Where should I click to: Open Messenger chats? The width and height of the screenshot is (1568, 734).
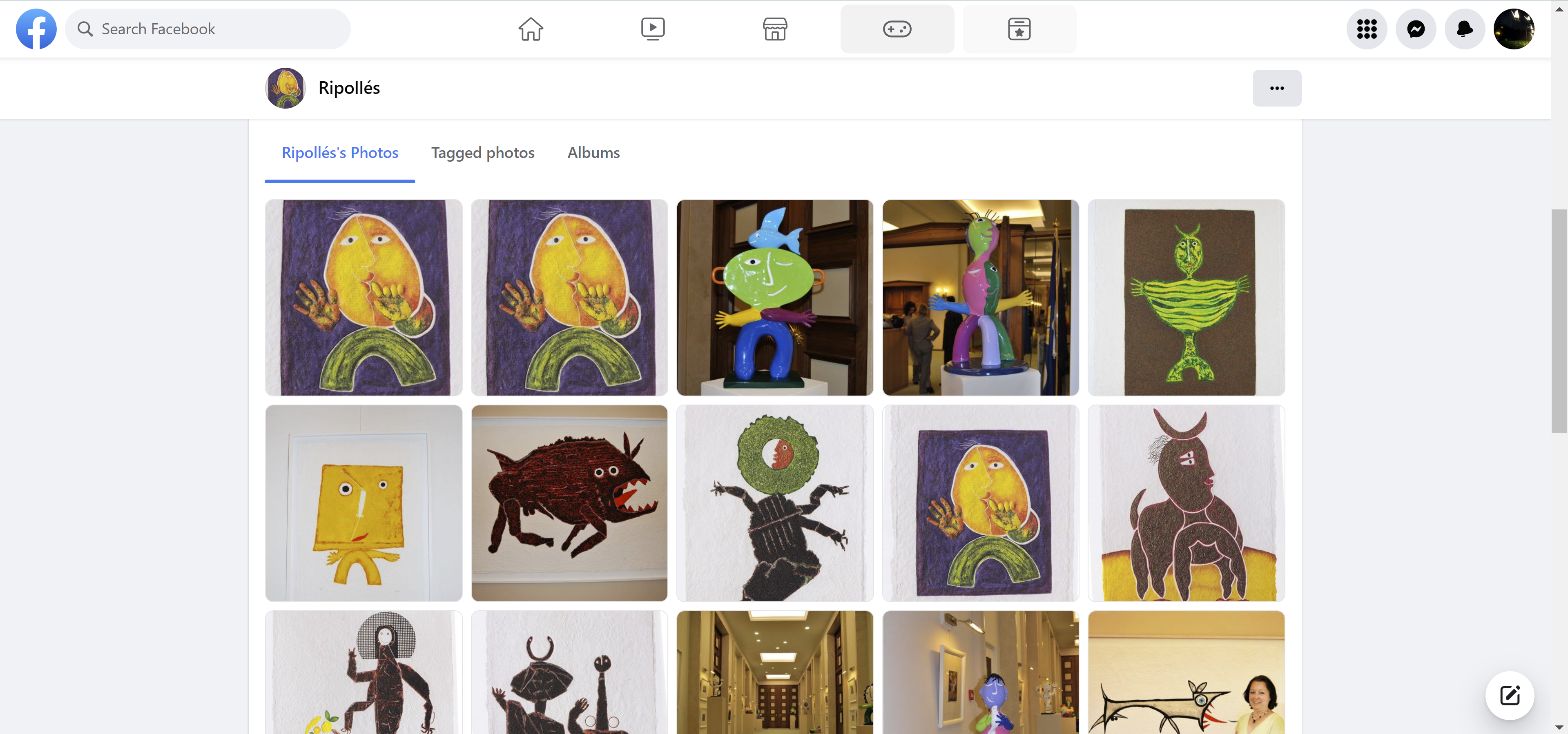click(x=1416, y=29)
